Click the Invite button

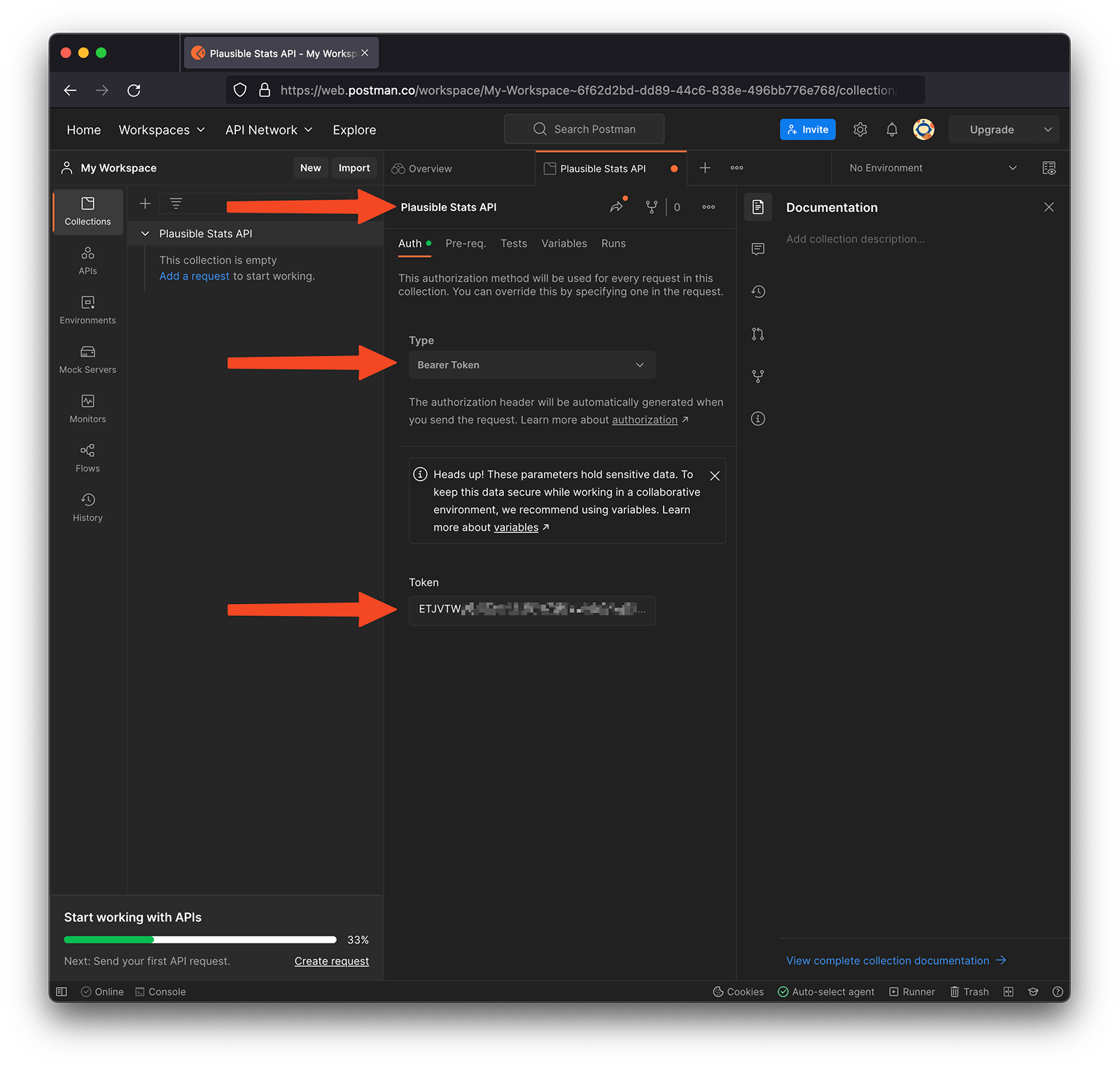[808, 129]
